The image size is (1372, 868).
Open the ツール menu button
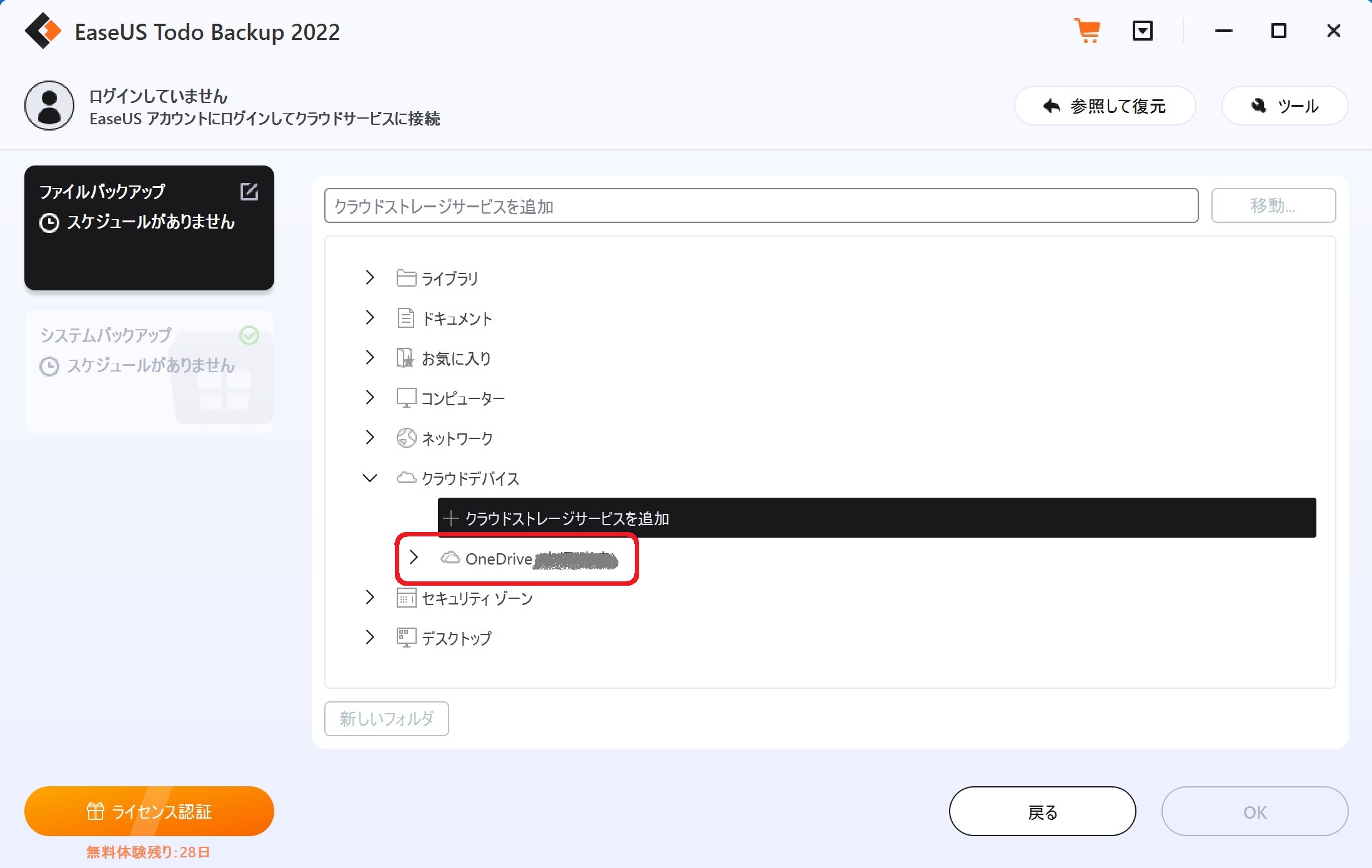[x=1285, y=106]
